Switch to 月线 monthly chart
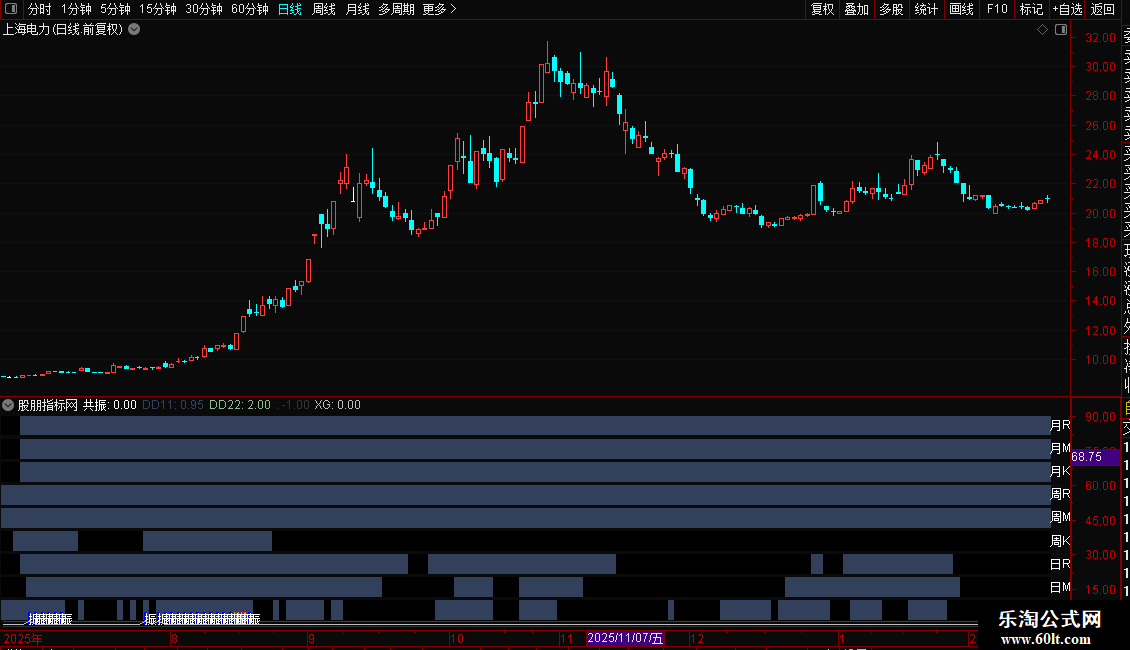This screenshot has height=650, width=1130. tap(357, 9)
